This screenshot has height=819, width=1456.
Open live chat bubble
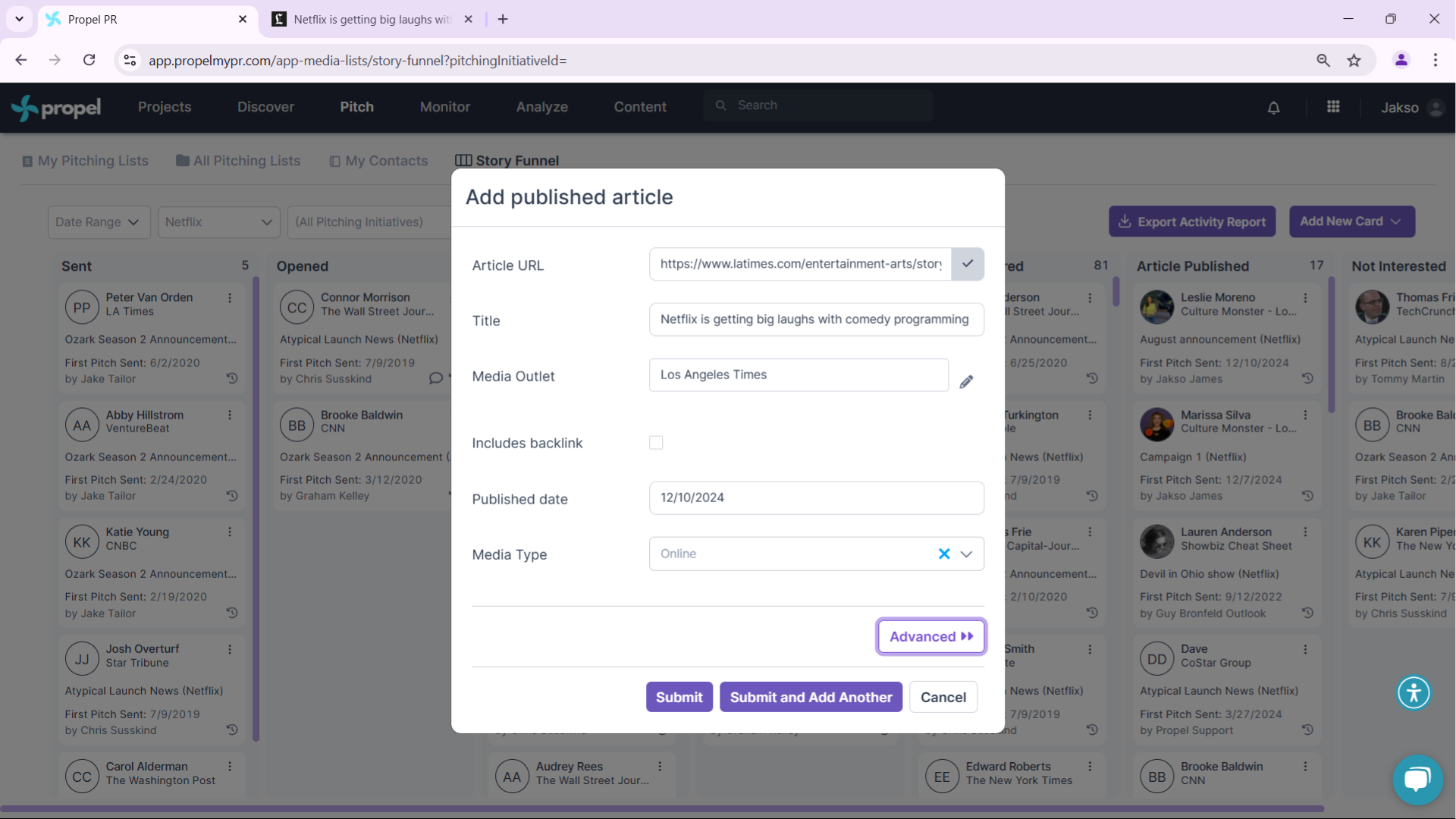[x=1417, y=779]
